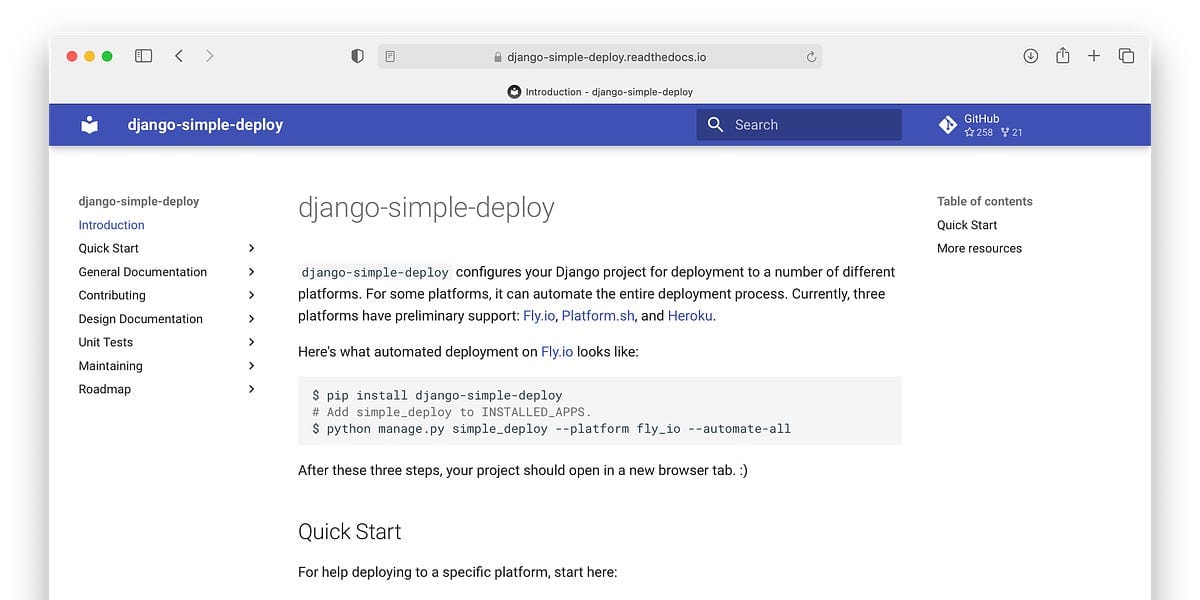Reload the page with the refresh icon
This screenshot has width=1200, height=600.
(x=811, y=57)
